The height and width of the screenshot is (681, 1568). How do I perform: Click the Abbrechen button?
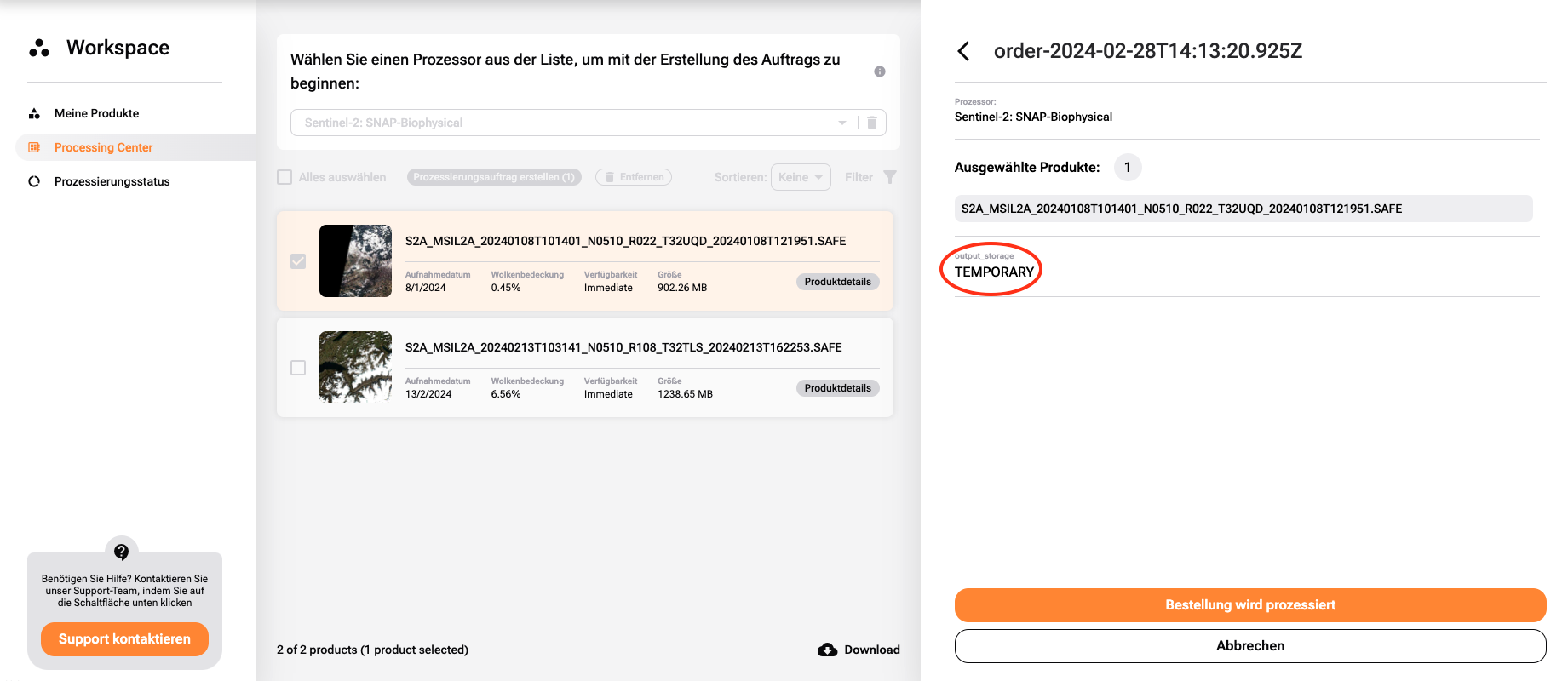(1250, 646)
